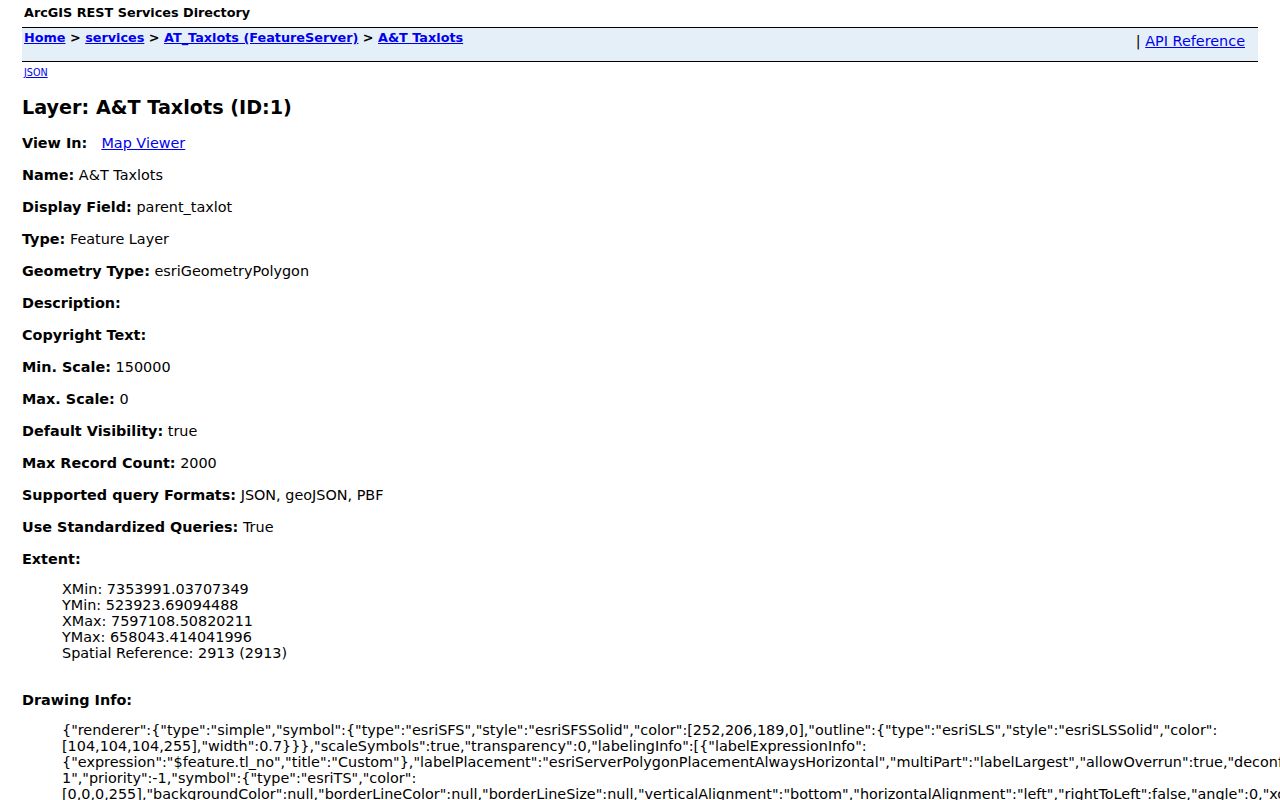The image size is (1280, 800).
Task: Click the 'Copyright Text:' label
Action: coord(84,335)
